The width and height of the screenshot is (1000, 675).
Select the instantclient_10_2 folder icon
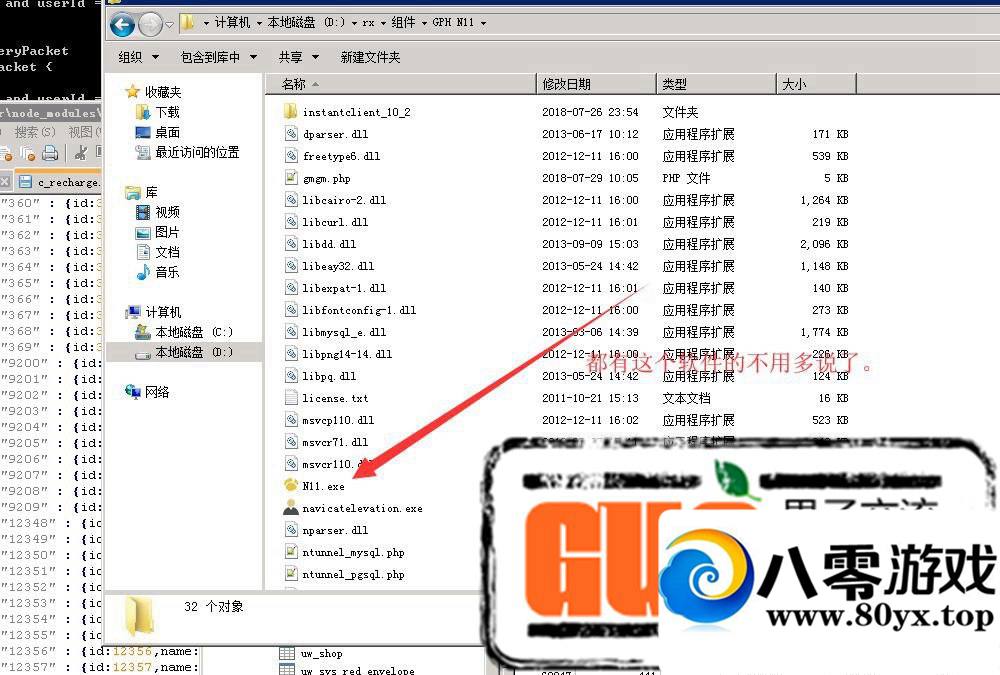[291, 112]
